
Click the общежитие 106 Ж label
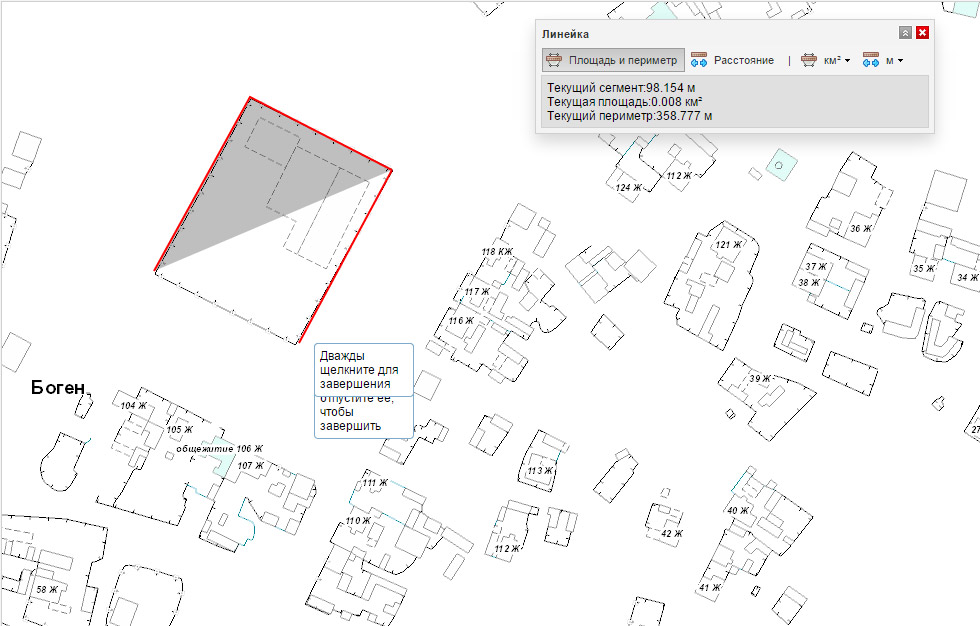pyautogui.click(x=219, y=449)
